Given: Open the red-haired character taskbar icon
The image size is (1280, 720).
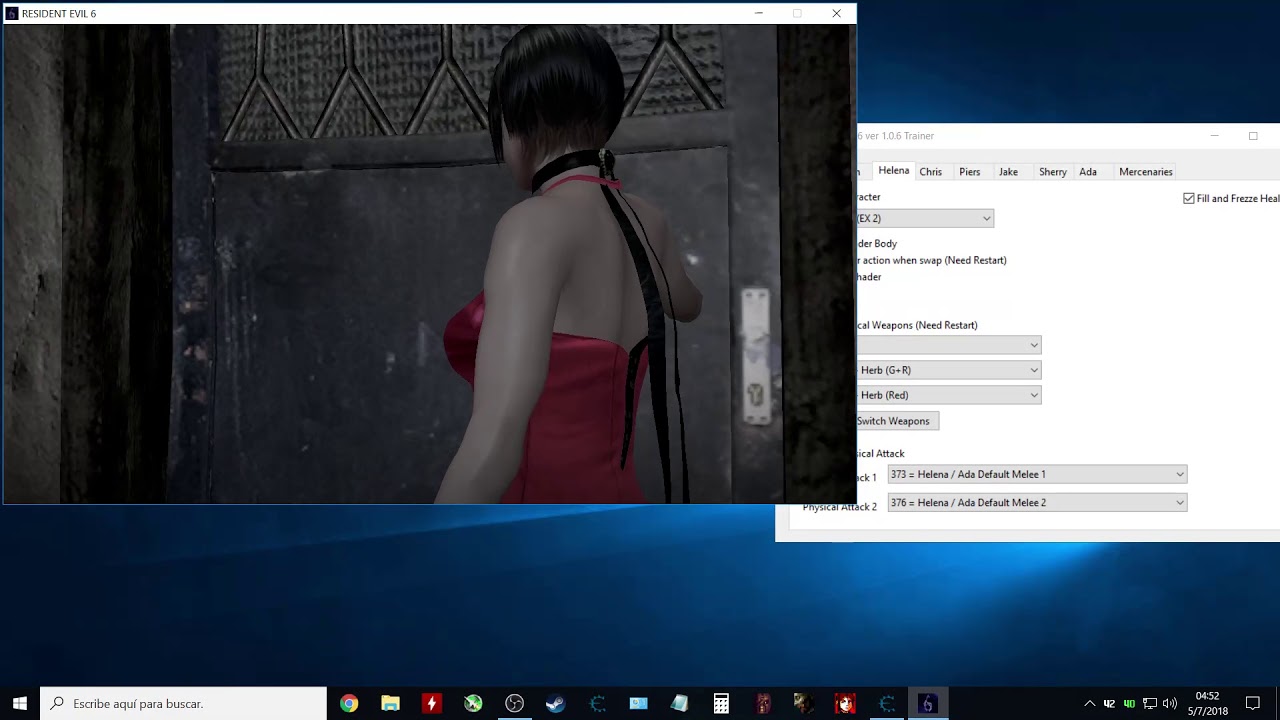Looking at the screenshot, I should (845, 704).
